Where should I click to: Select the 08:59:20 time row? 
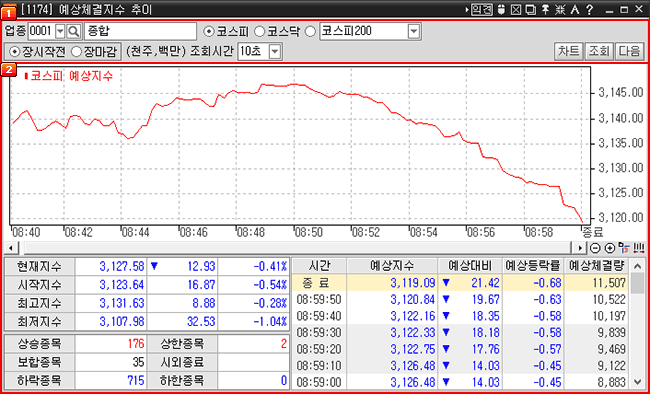pyautogui.click(x=461, y=349)
